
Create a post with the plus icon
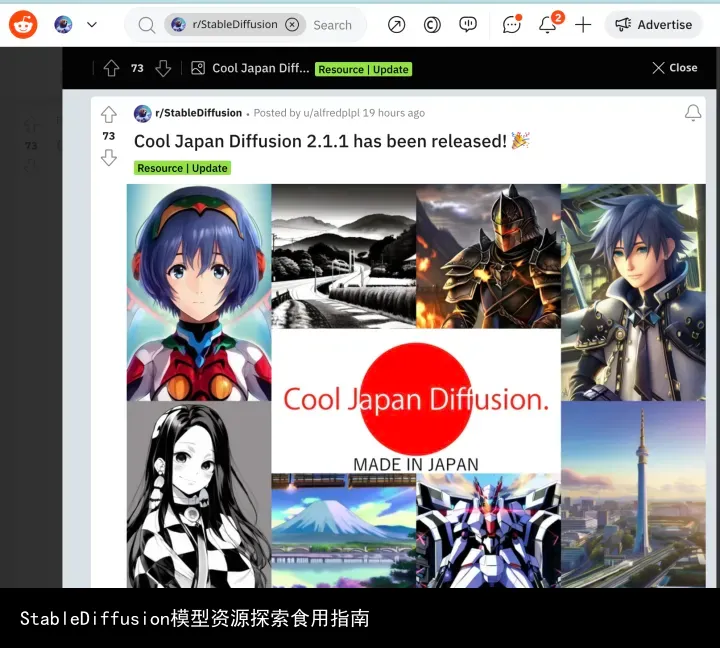coord(583,24)
